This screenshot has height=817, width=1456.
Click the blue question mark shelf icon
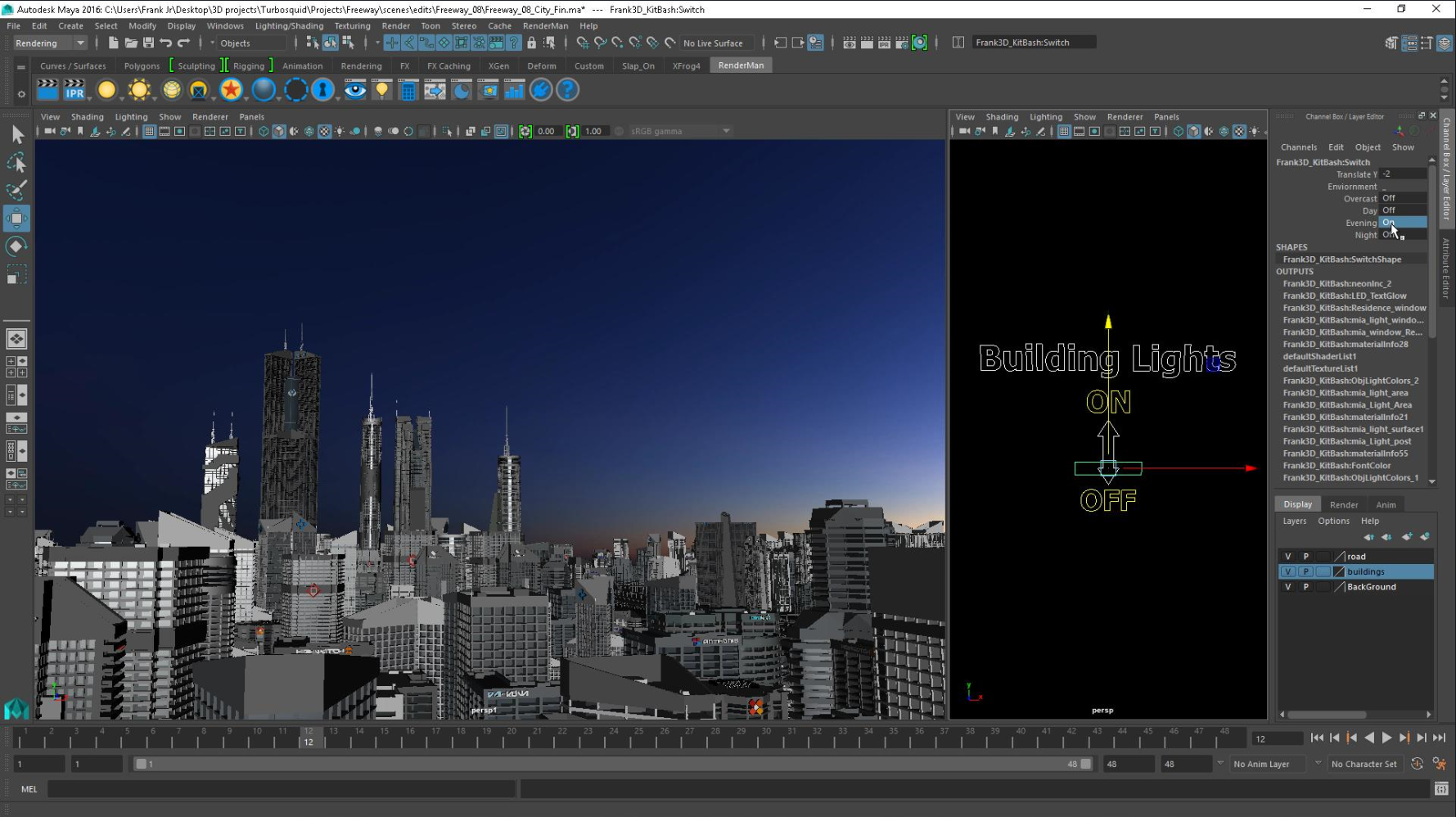pos(567,90)
